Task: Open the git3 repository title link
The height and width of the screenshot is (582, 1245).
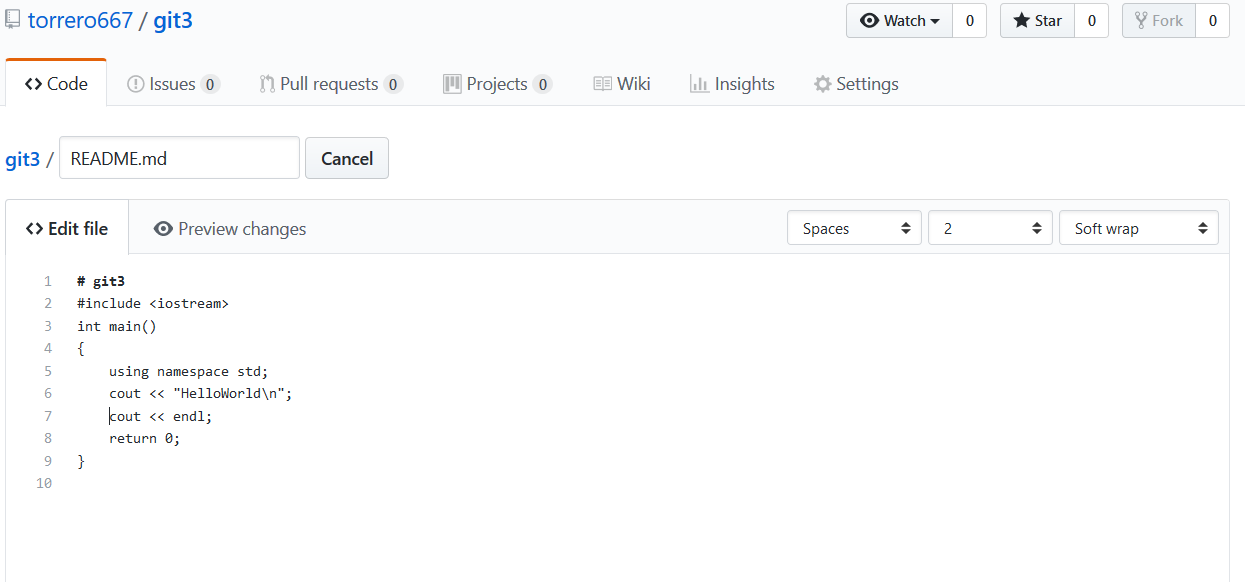Action: point(173,20)
